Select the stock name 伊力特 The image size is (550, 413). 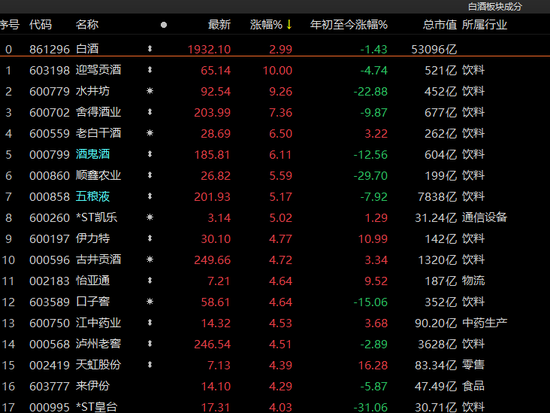(x=93, y=238)
